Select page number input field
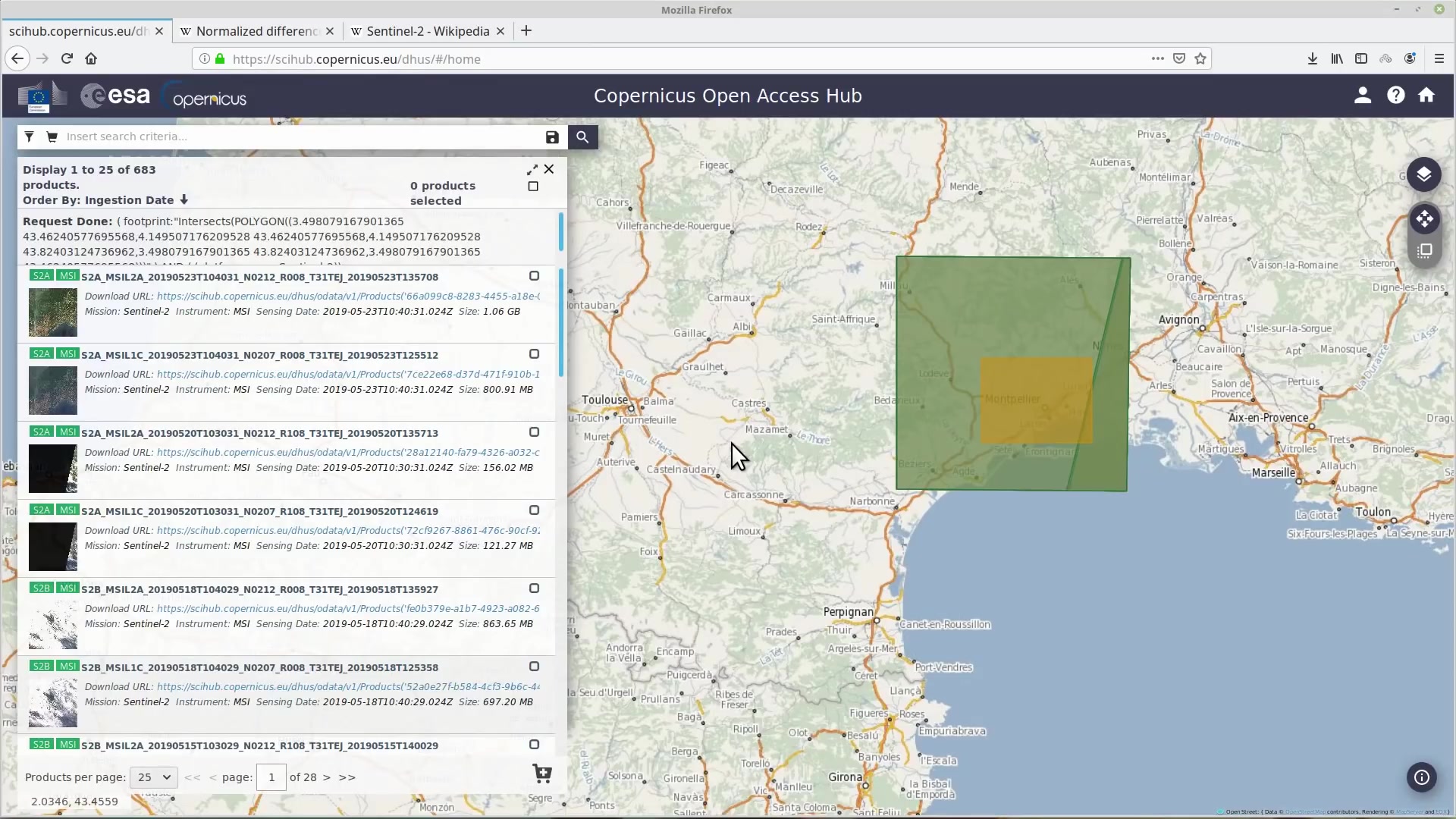The height and width of the screenshot is (819, 1456). (270, 777)
